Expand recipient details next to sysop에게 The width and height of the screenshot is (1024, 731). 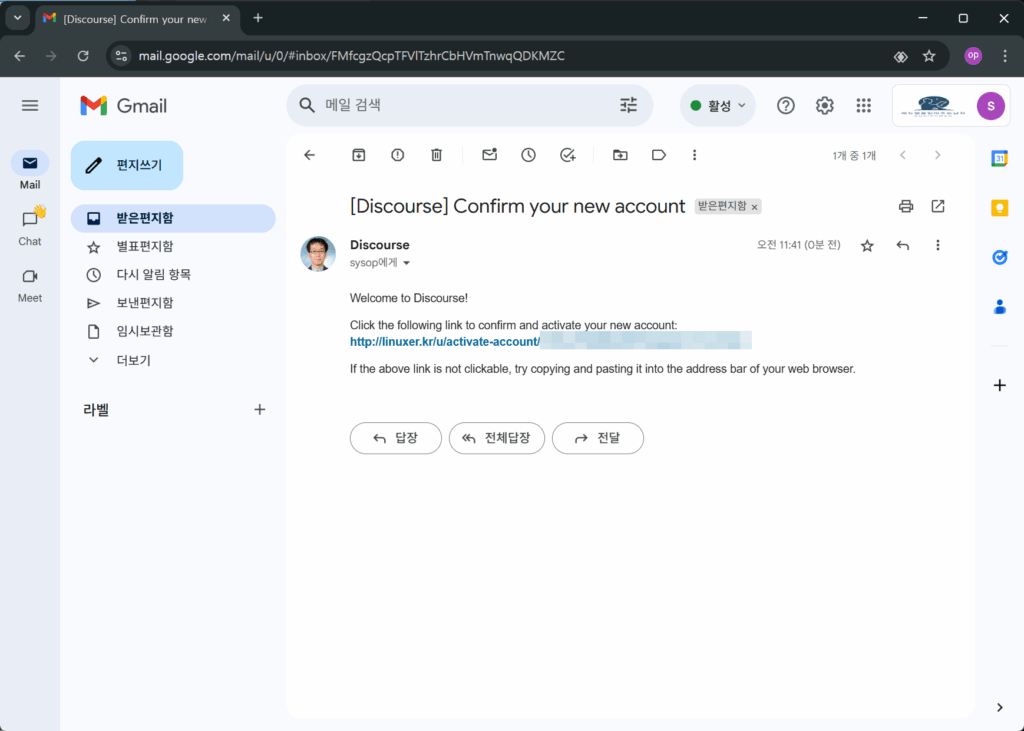[x=406, y=264]
